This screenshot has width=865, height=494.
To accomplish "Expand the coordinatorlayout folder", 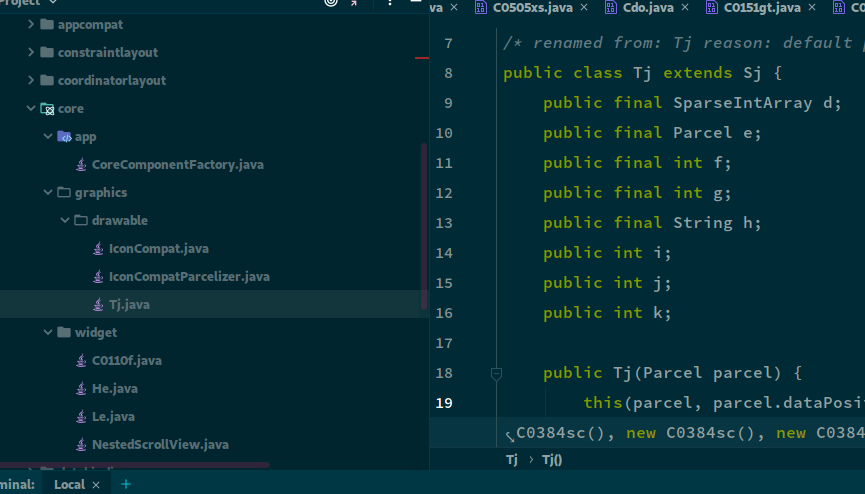I will point(31,81).
